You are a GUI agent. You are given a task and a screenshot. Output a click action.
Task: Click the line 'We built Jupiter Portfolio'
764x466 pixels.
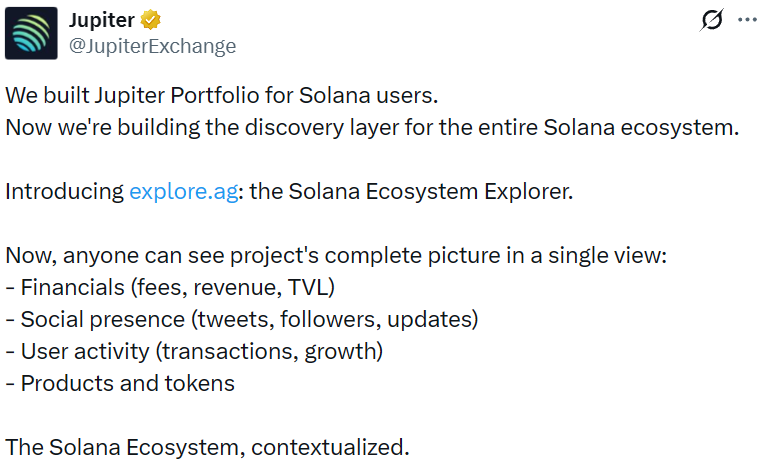[222, 98]
